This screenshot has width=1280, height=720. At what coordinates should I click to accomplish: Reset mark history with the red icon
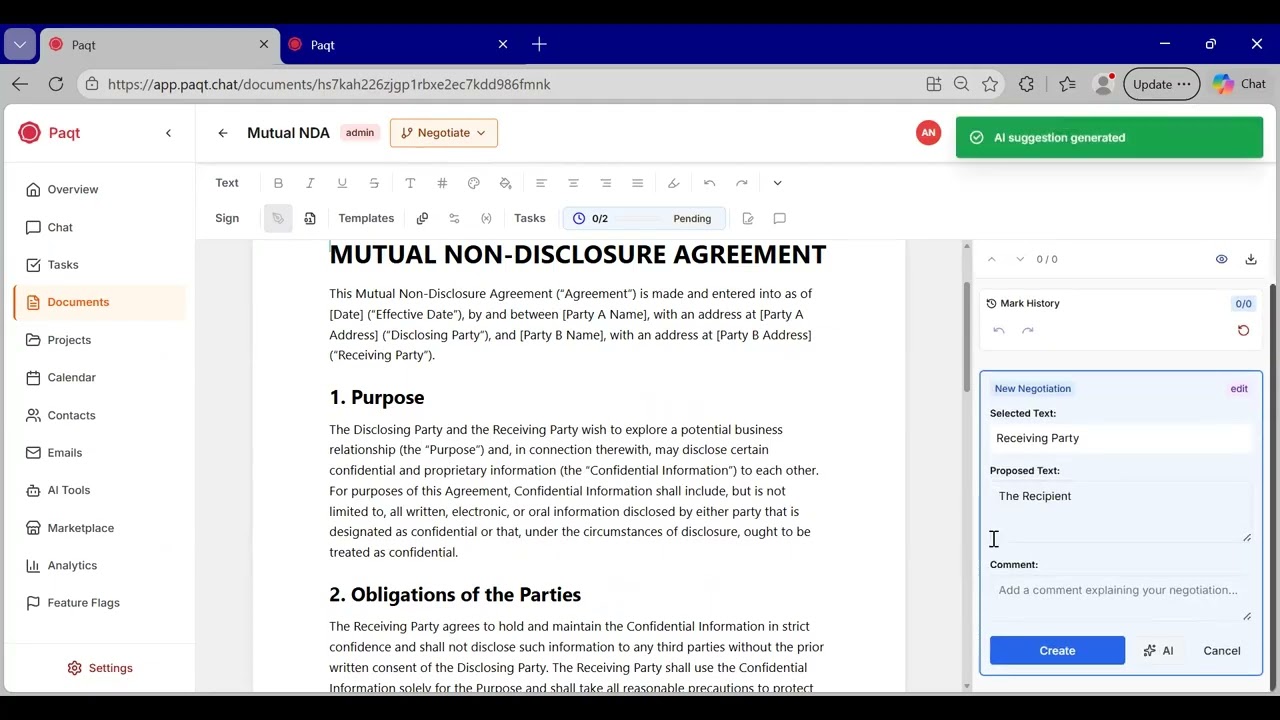[1243, 330]
